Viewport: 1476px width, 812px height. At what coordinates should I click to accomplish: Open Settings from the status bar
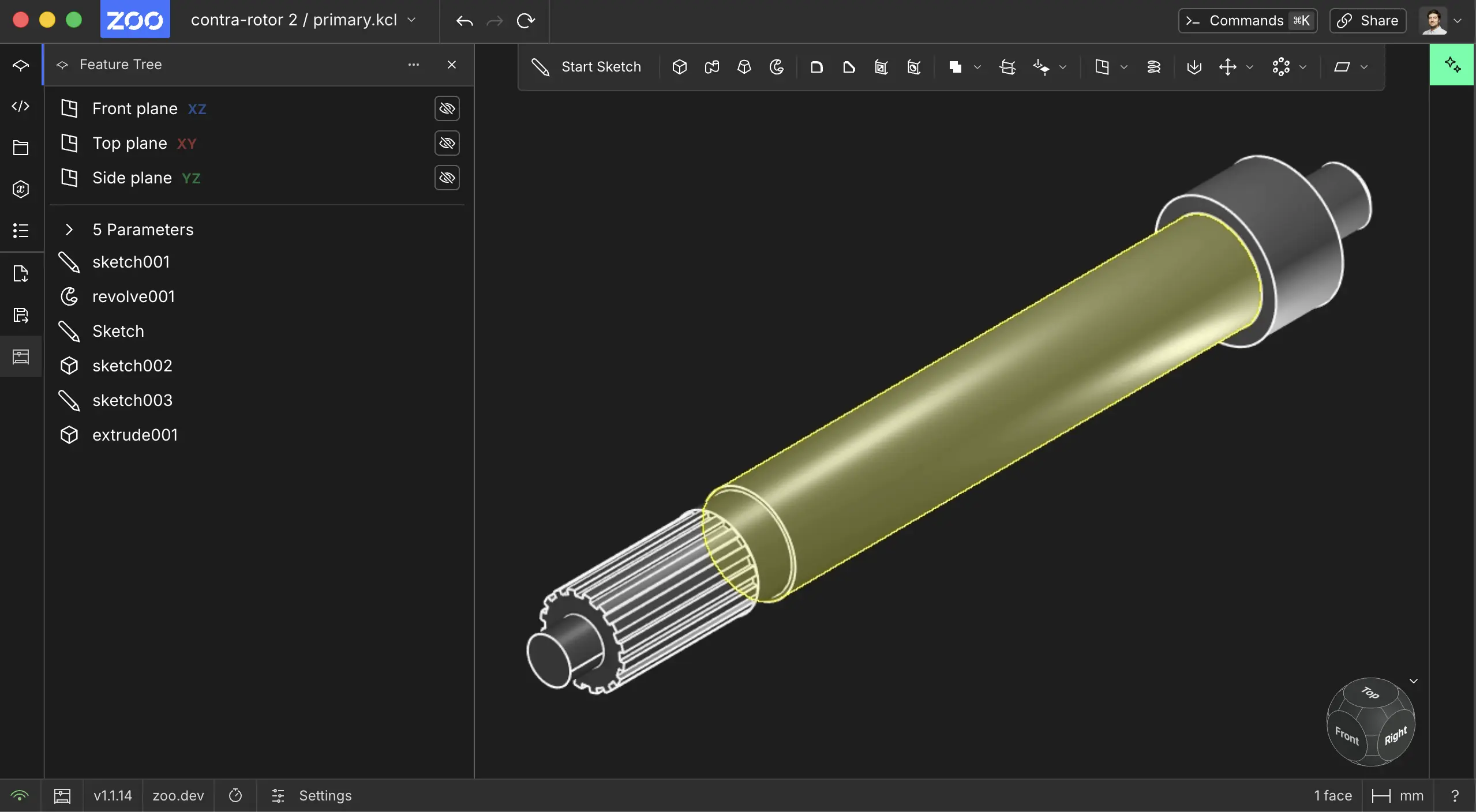point(312,796)
